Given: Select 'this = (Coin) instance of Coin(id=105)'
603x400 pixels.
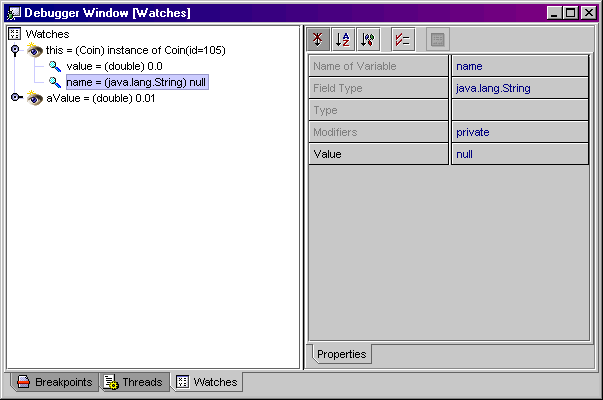Looking at the screenshot, I should click(136, 50).
